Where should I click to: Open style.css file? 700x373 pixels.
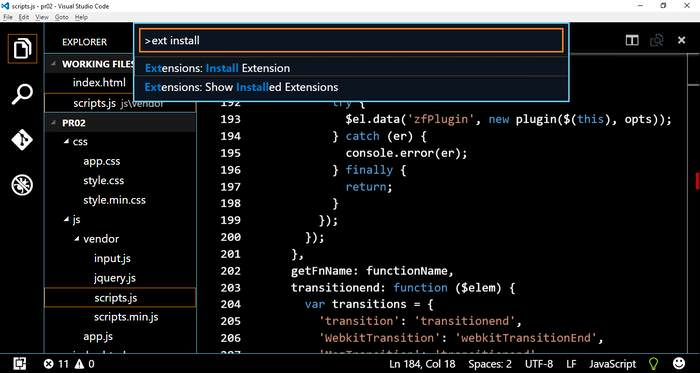pyautogui.click(x=104, y=181)
